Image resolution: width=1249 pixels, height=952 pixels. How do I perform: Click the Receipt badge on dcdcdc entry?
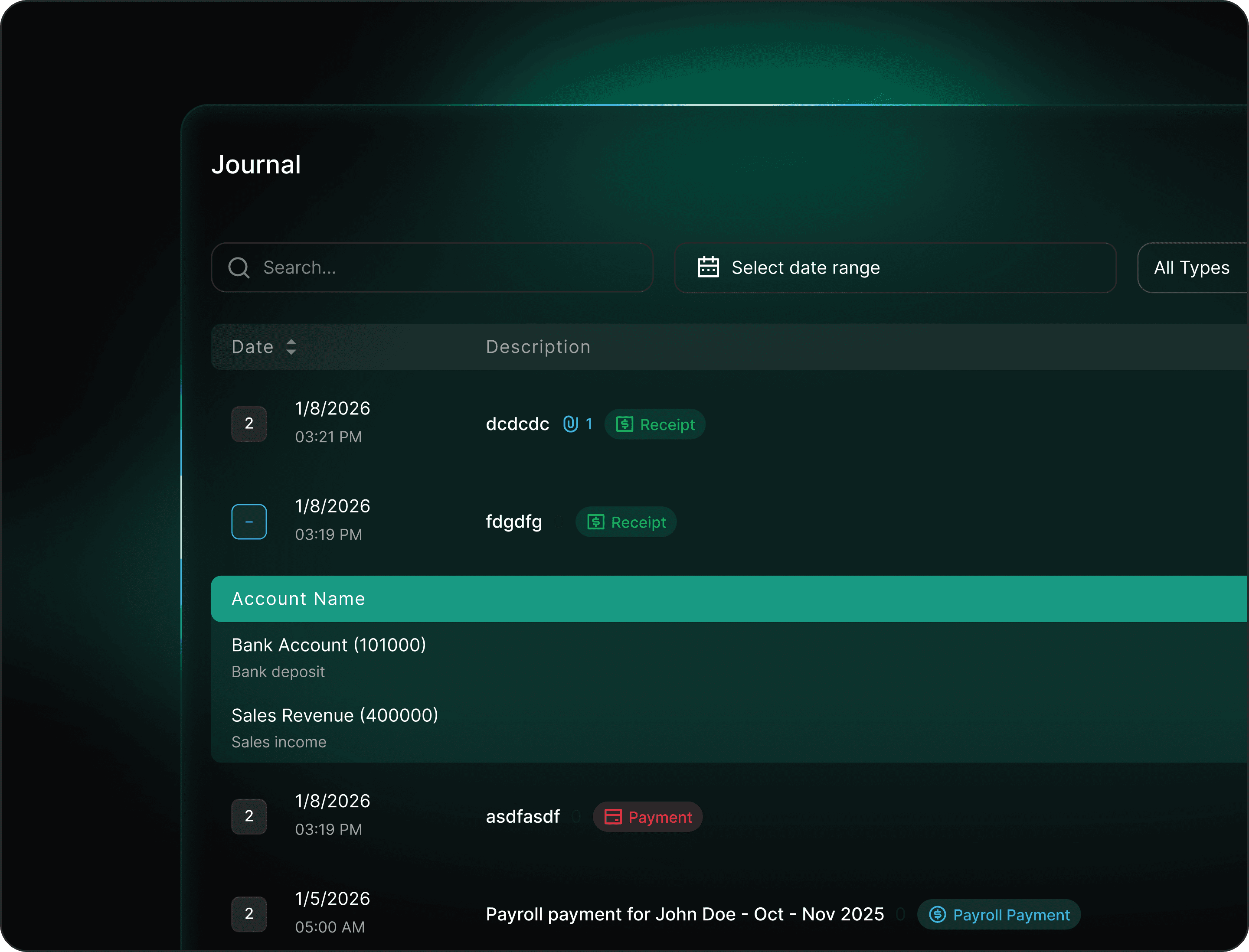[655, 424]
